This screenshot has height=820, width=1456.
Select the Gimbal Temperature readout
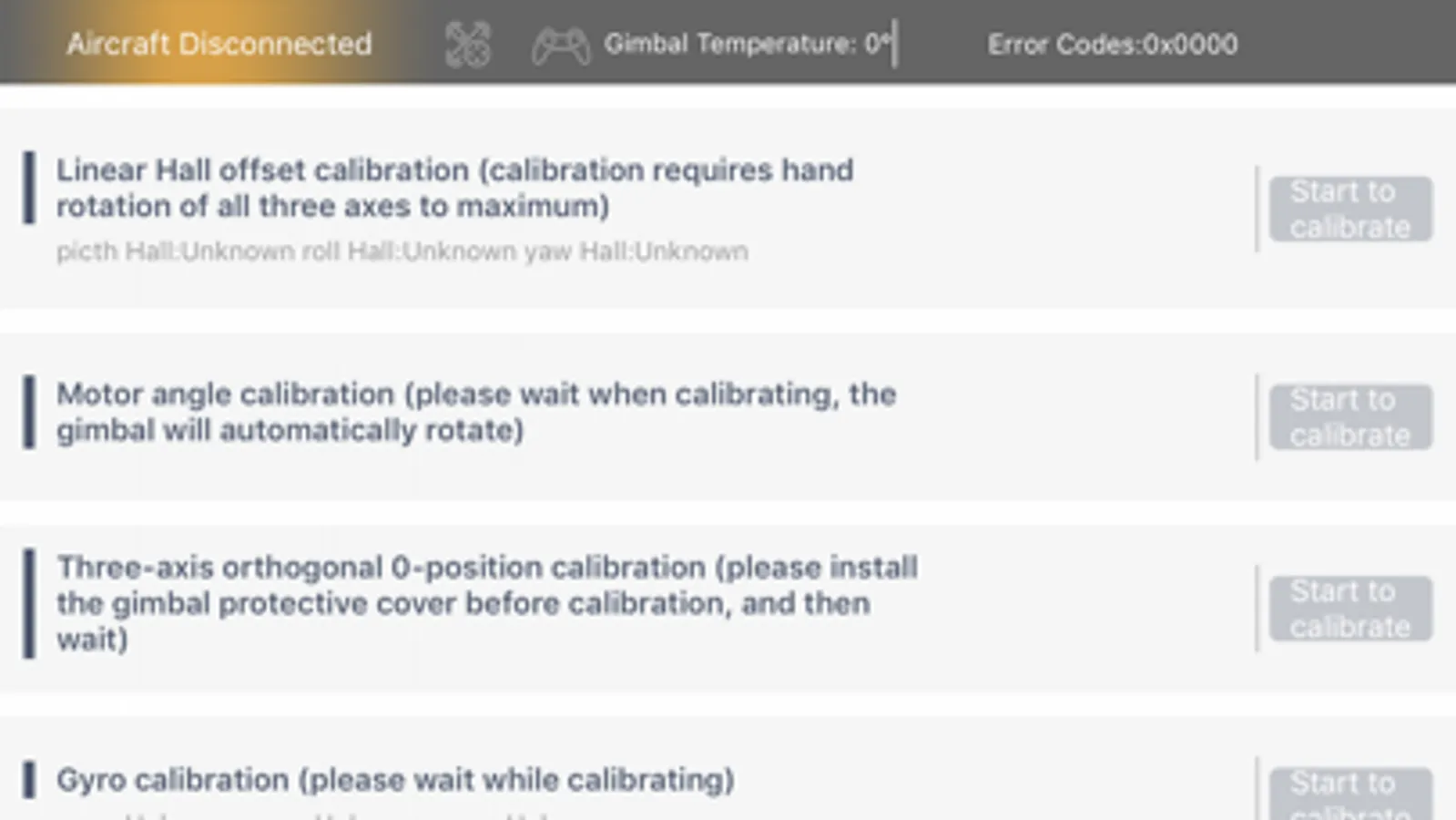click(x=748, y=44)
